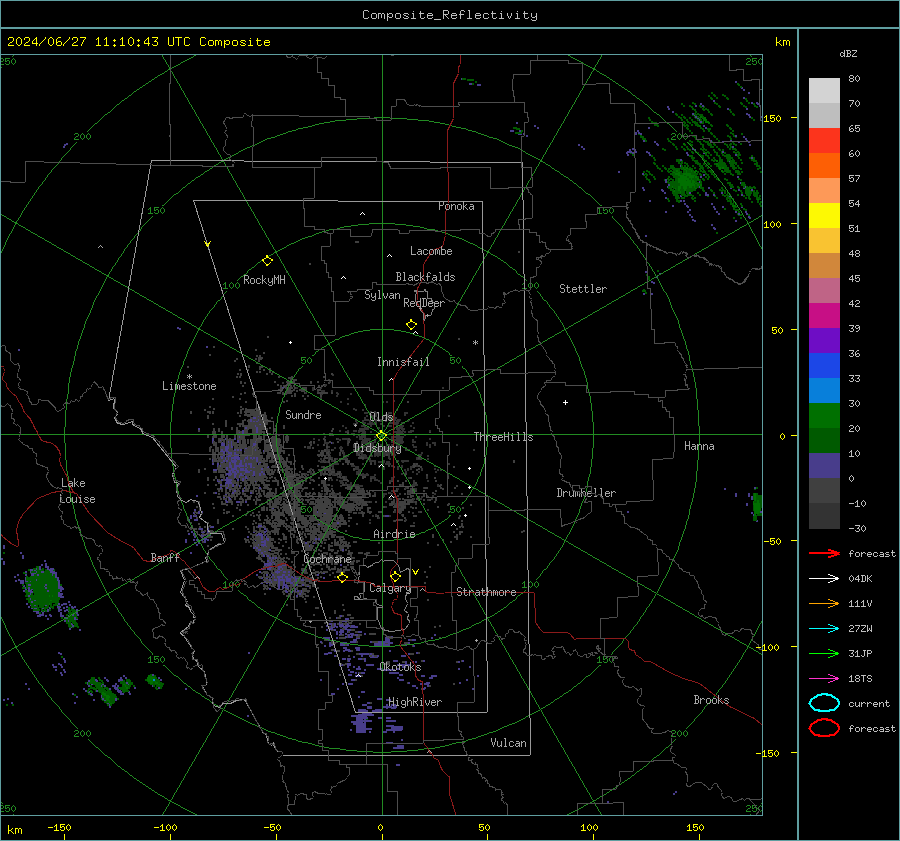Click the Okotoks map label
The height and width of the screenshot is (841, 900).
coord(400,667)
